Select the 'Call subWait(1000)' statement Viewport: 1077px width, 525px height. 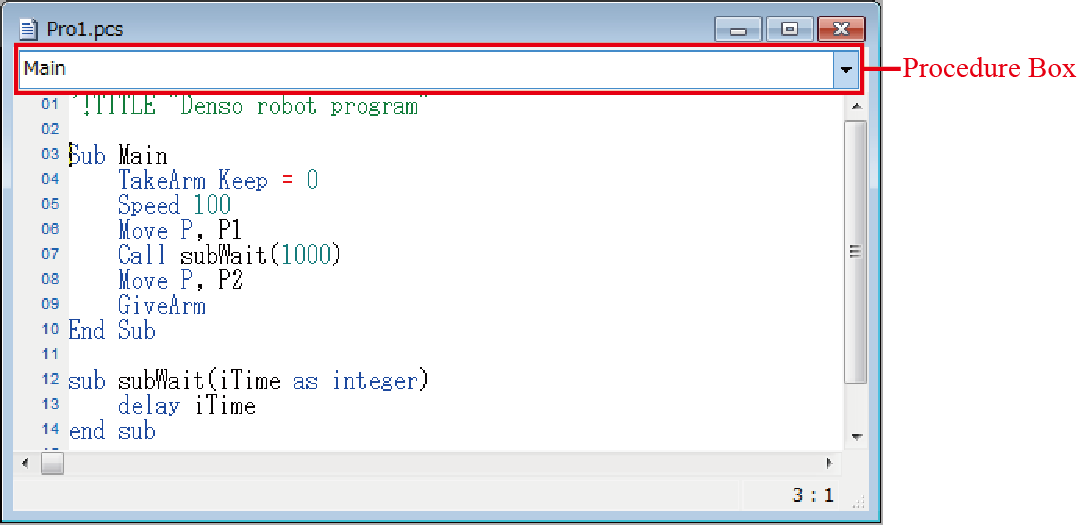click(x=229, y=255)
